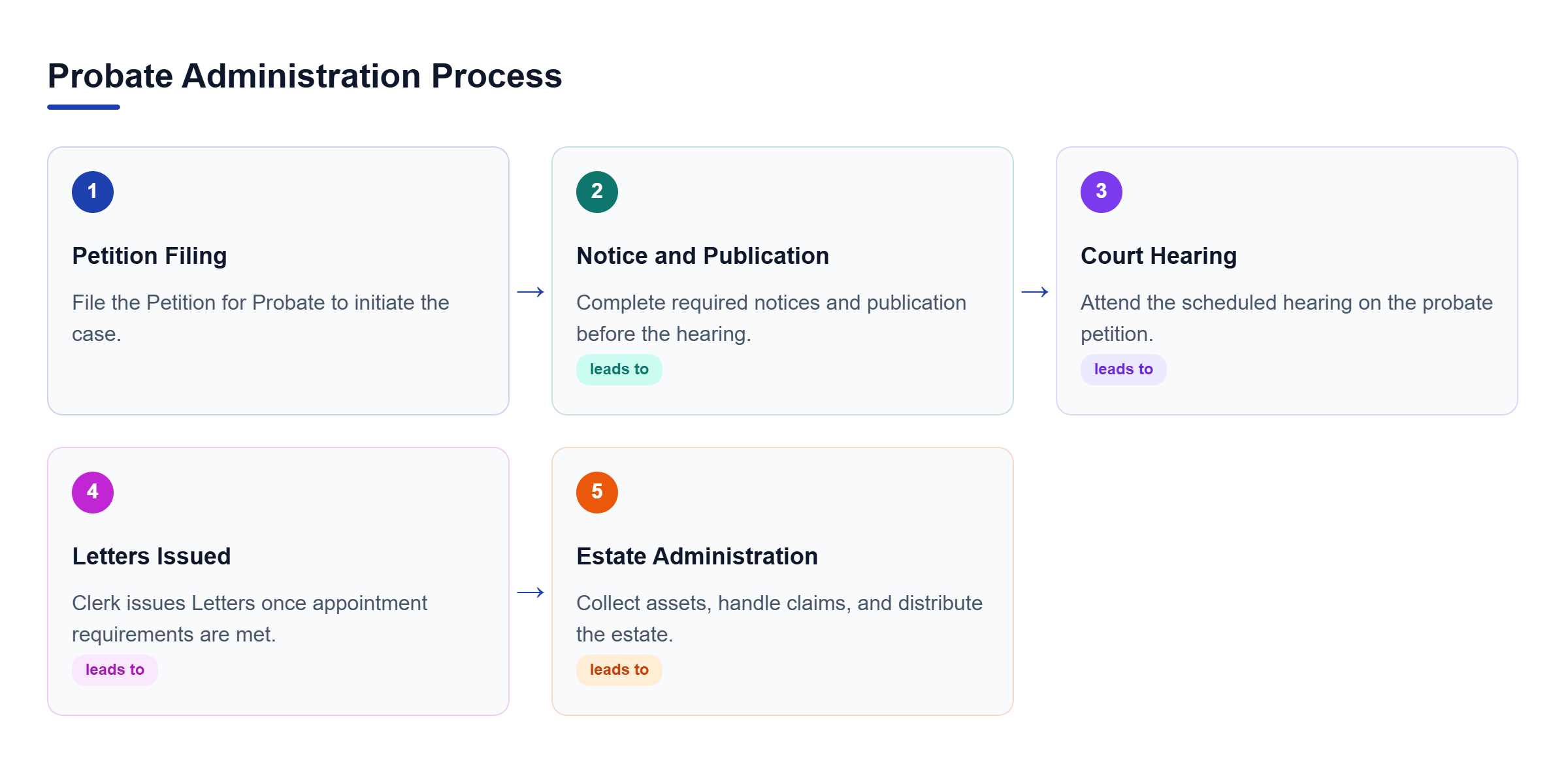
Task: Click the teal step 2 circle badge
Action: [597, 192]
